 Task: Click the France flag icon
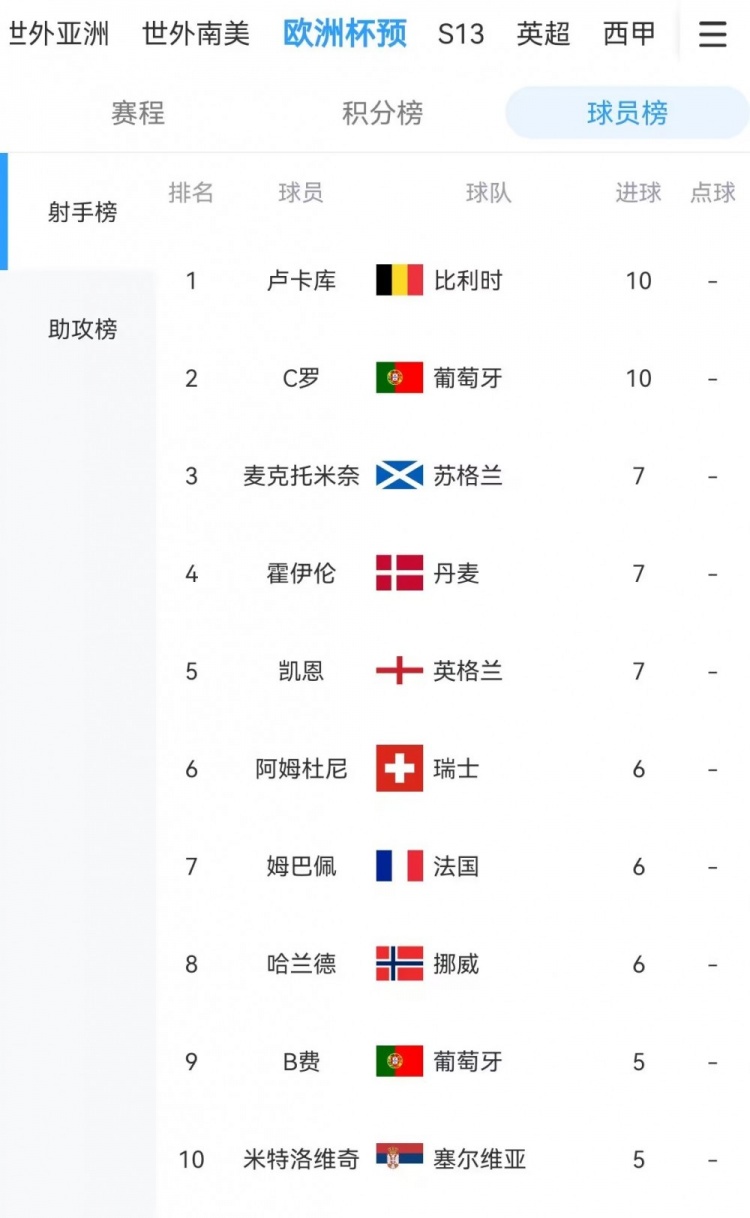[399, 866]
